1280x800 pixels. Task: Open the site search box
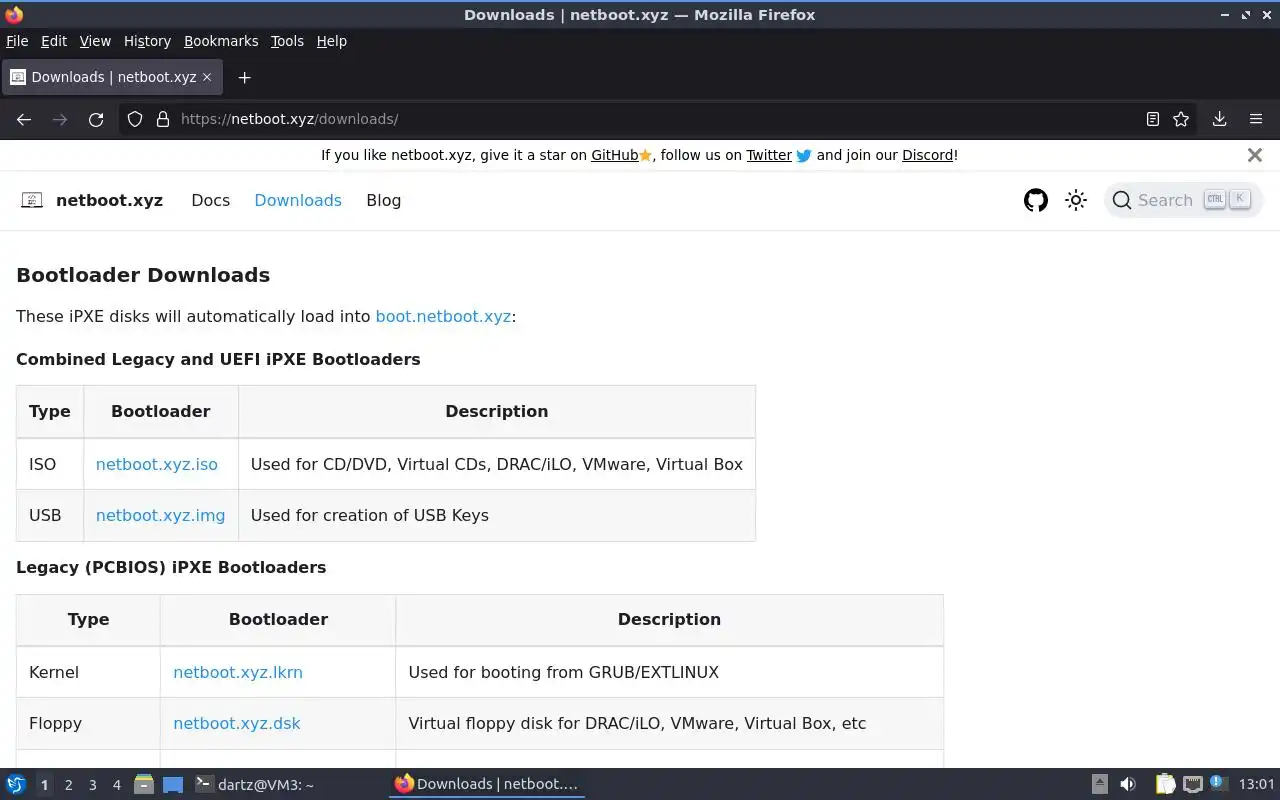click(1183, 200)
